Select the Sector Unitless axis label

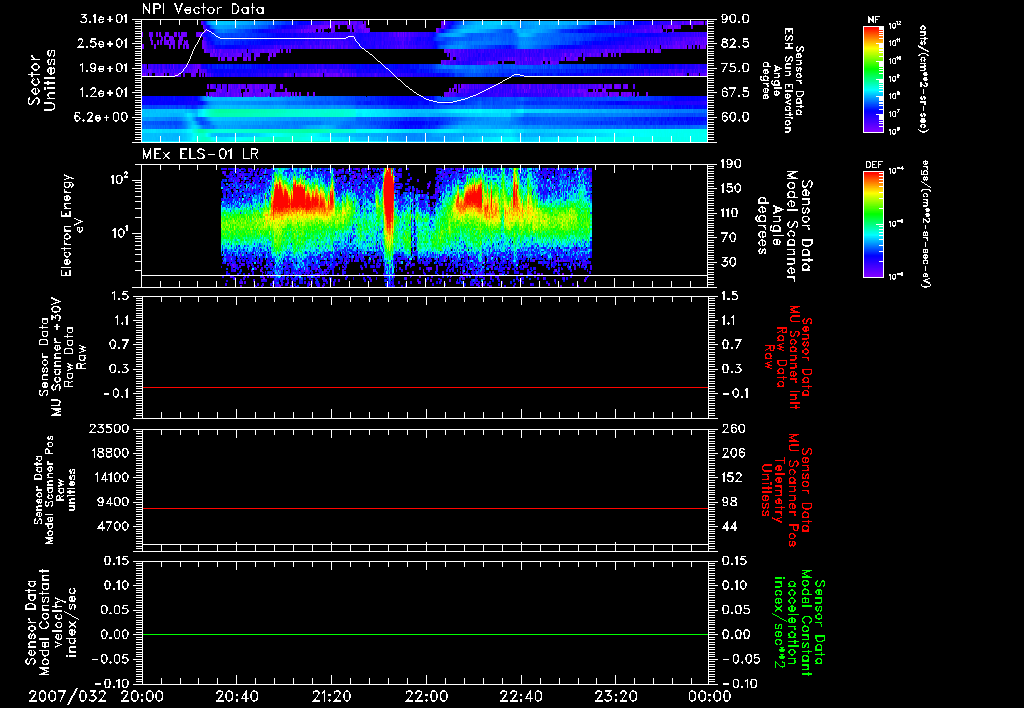40,80
